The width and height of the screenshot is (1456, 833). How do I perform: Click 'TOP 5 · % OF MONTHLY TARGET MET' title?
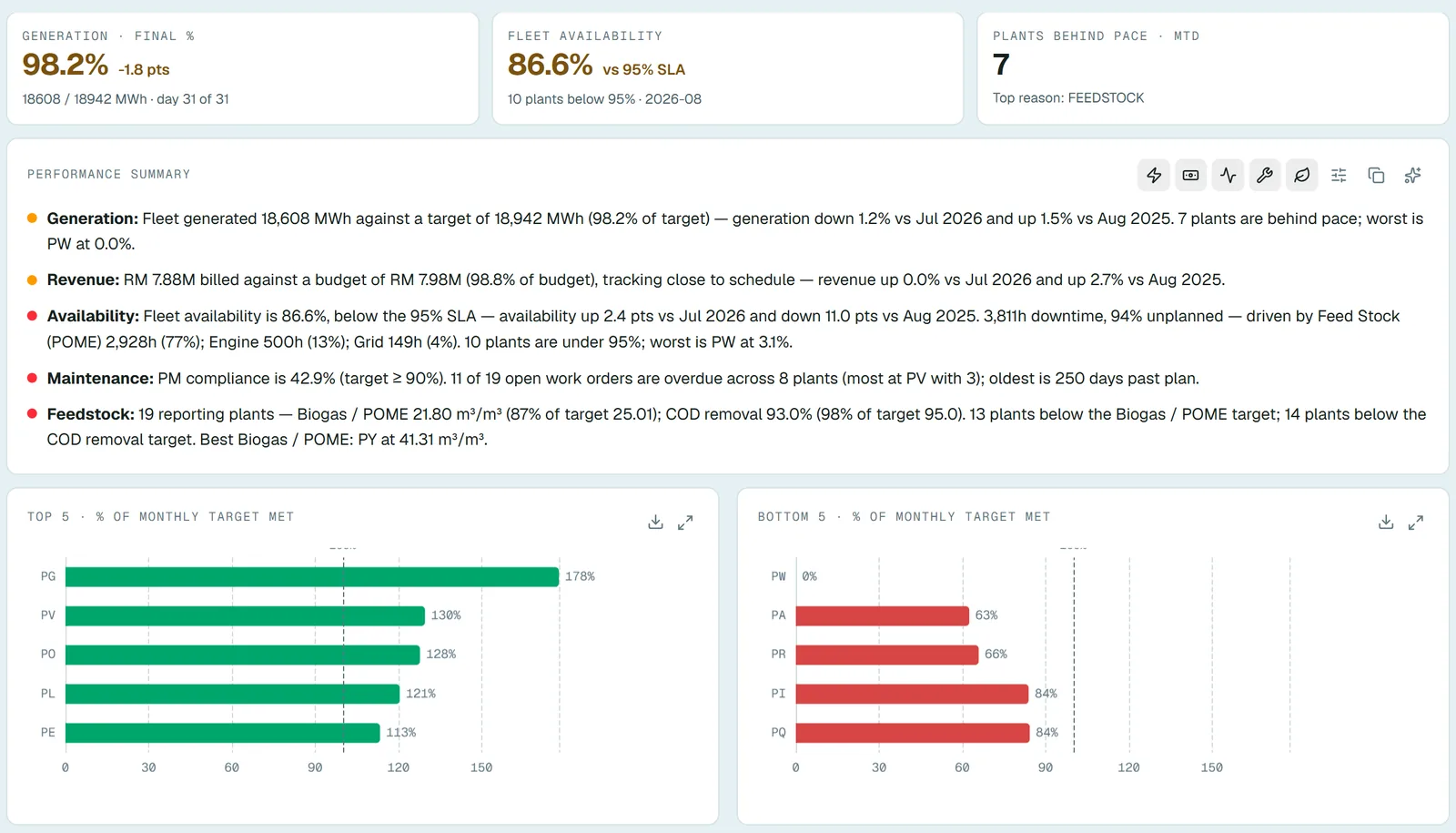click(x=160, y=516)
